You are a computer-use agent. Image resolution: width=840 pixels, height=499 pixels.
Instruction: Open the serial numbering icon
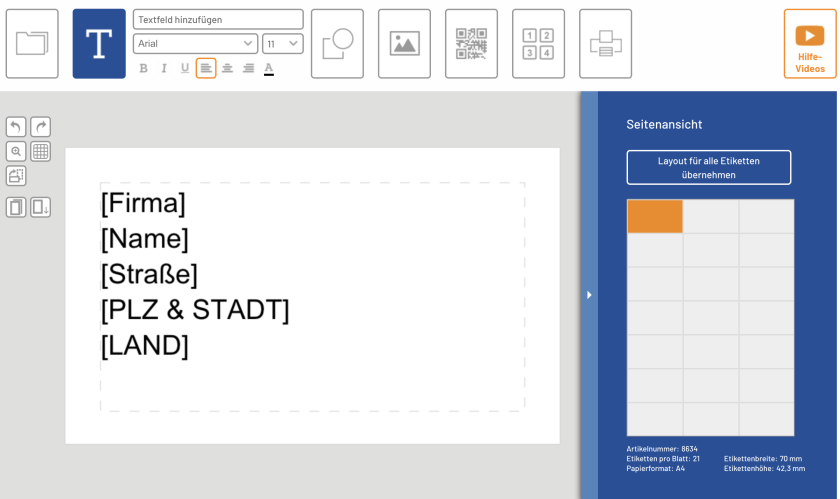point(538,43)
